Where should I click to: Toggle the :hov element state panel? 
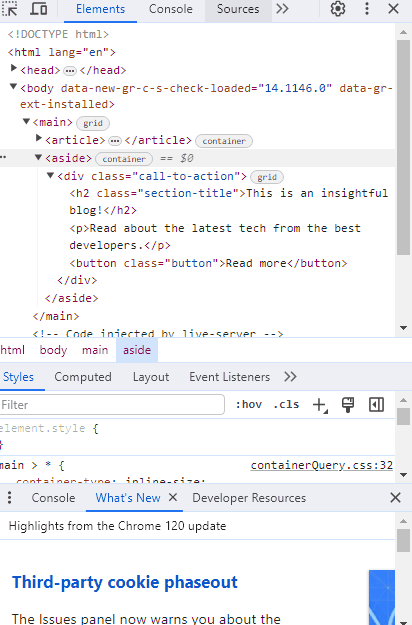click(x=249, y=405)
